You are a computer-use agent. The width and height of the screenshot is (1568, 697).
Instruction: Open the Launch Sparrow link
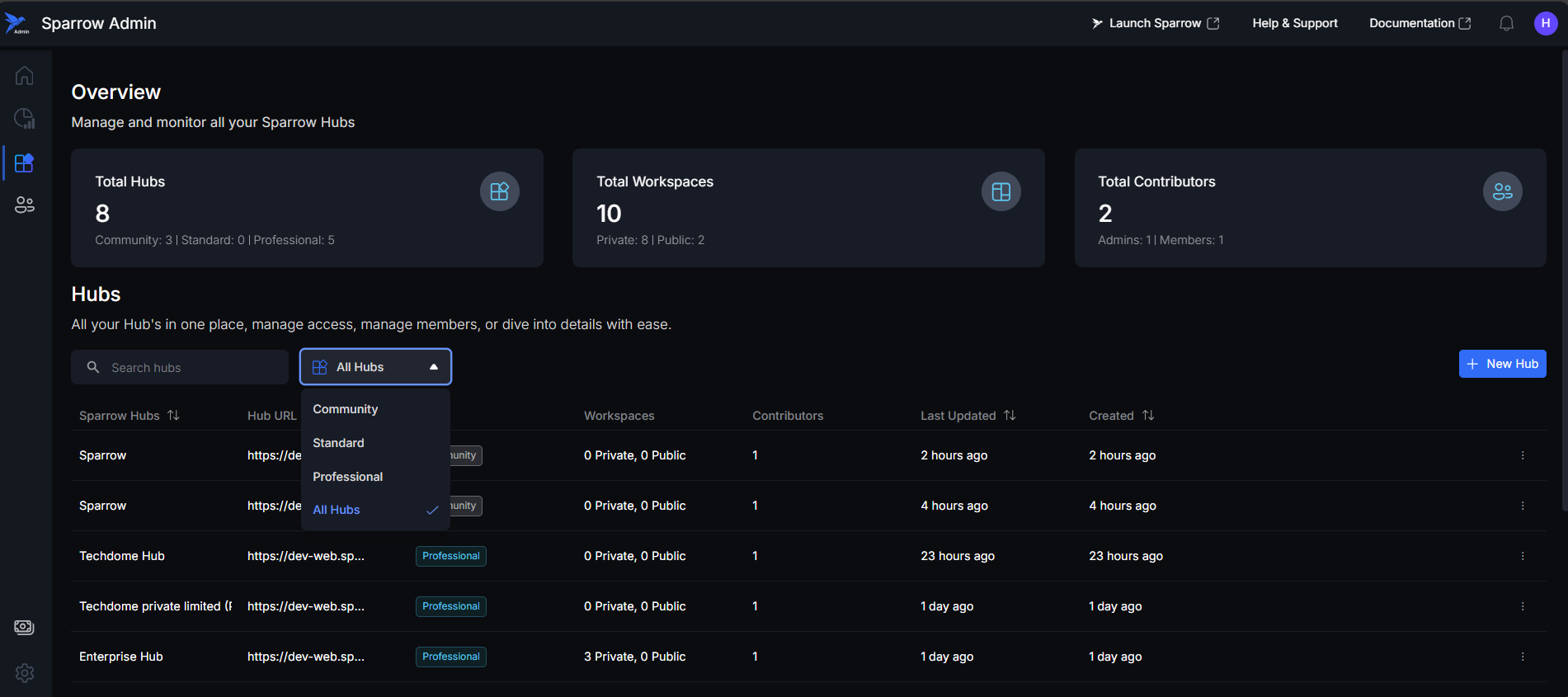[1155, 23]
